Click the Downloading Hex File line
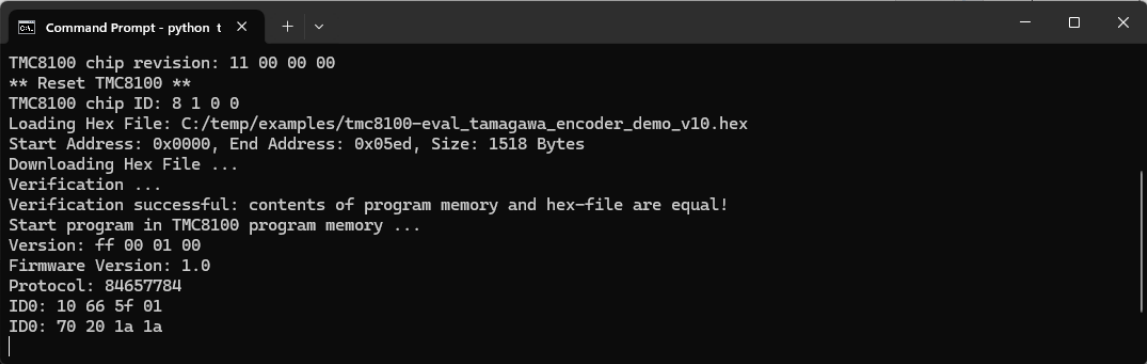Image resolution: width=1147 pixels, height=364 pixels. click(x=124, y=164)
